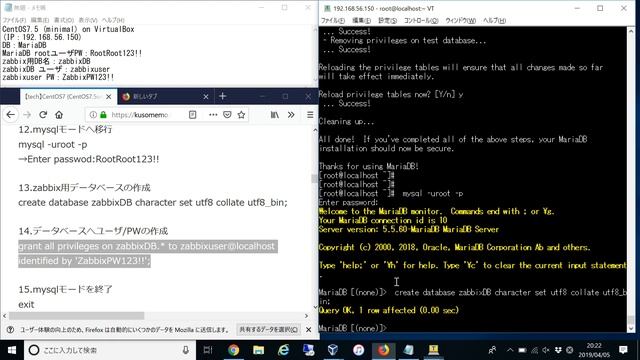640x360 pixels.
Task: Show site information icon in address bar
Action: coord(93,115)
